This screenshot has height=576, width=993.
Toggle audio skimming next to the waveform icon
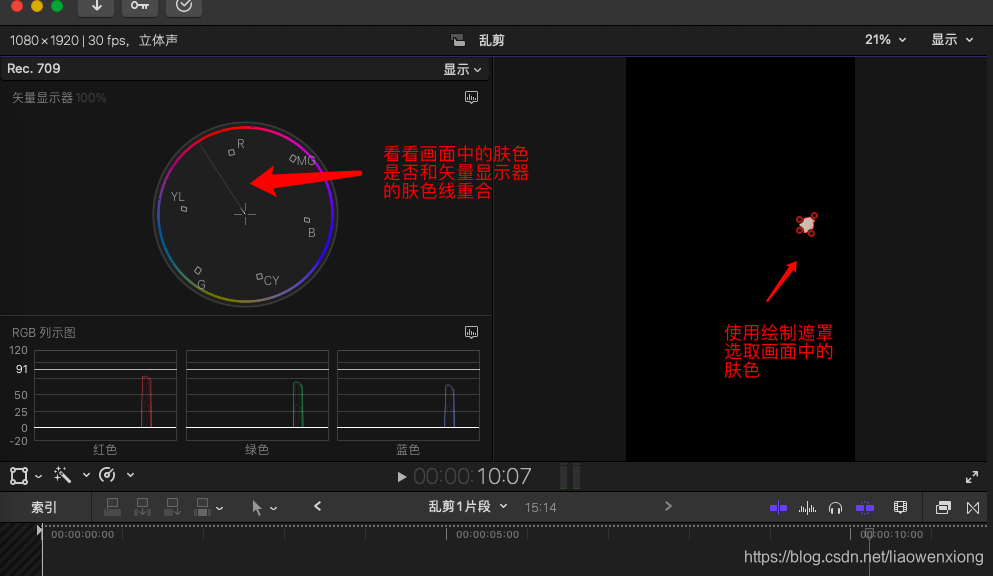(806, 507)
